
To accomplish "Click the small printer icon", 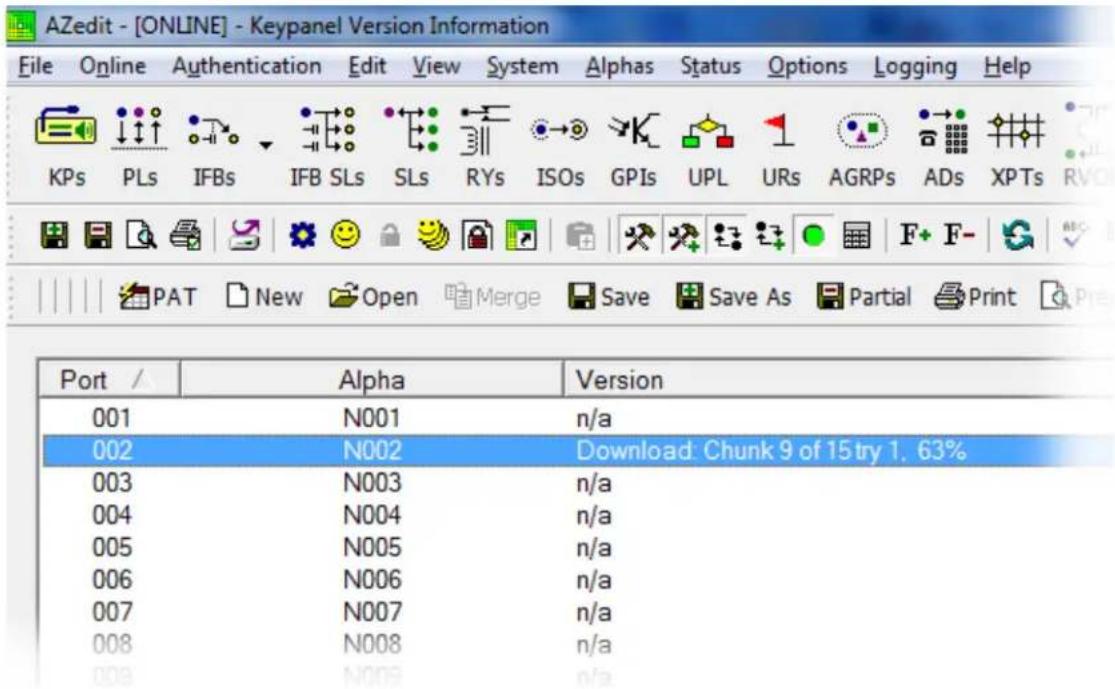I will click(186, 235).
